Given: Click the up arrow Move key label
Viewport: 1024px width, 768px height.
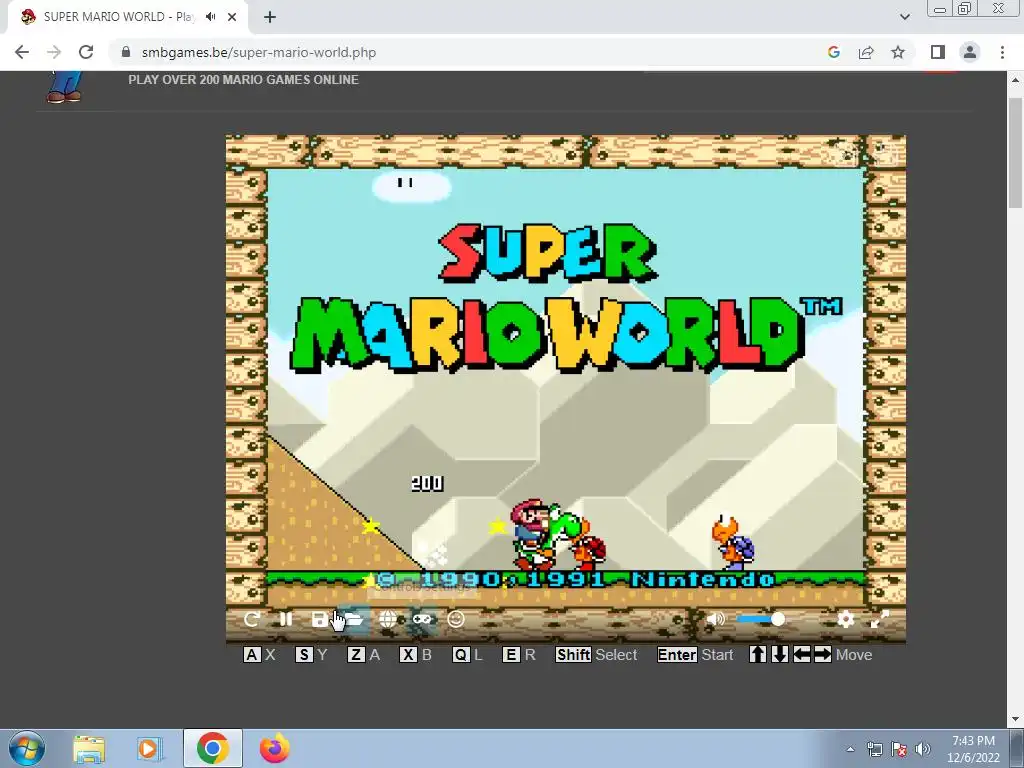Looking at the screenshot, I should (x=758, y=654).
